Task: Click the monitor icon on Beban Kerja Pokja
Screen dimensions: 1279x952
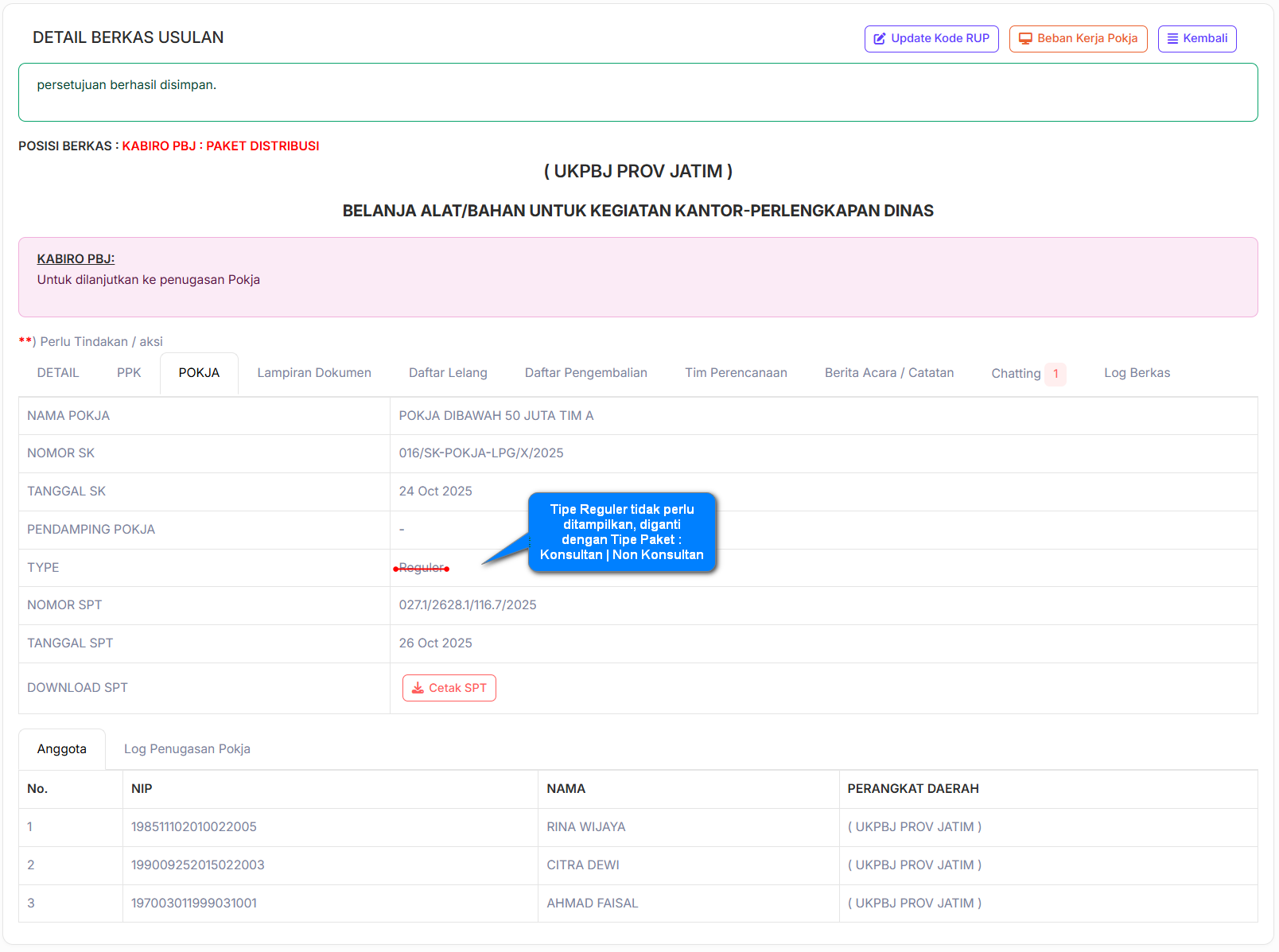Action: (1025, 39)
